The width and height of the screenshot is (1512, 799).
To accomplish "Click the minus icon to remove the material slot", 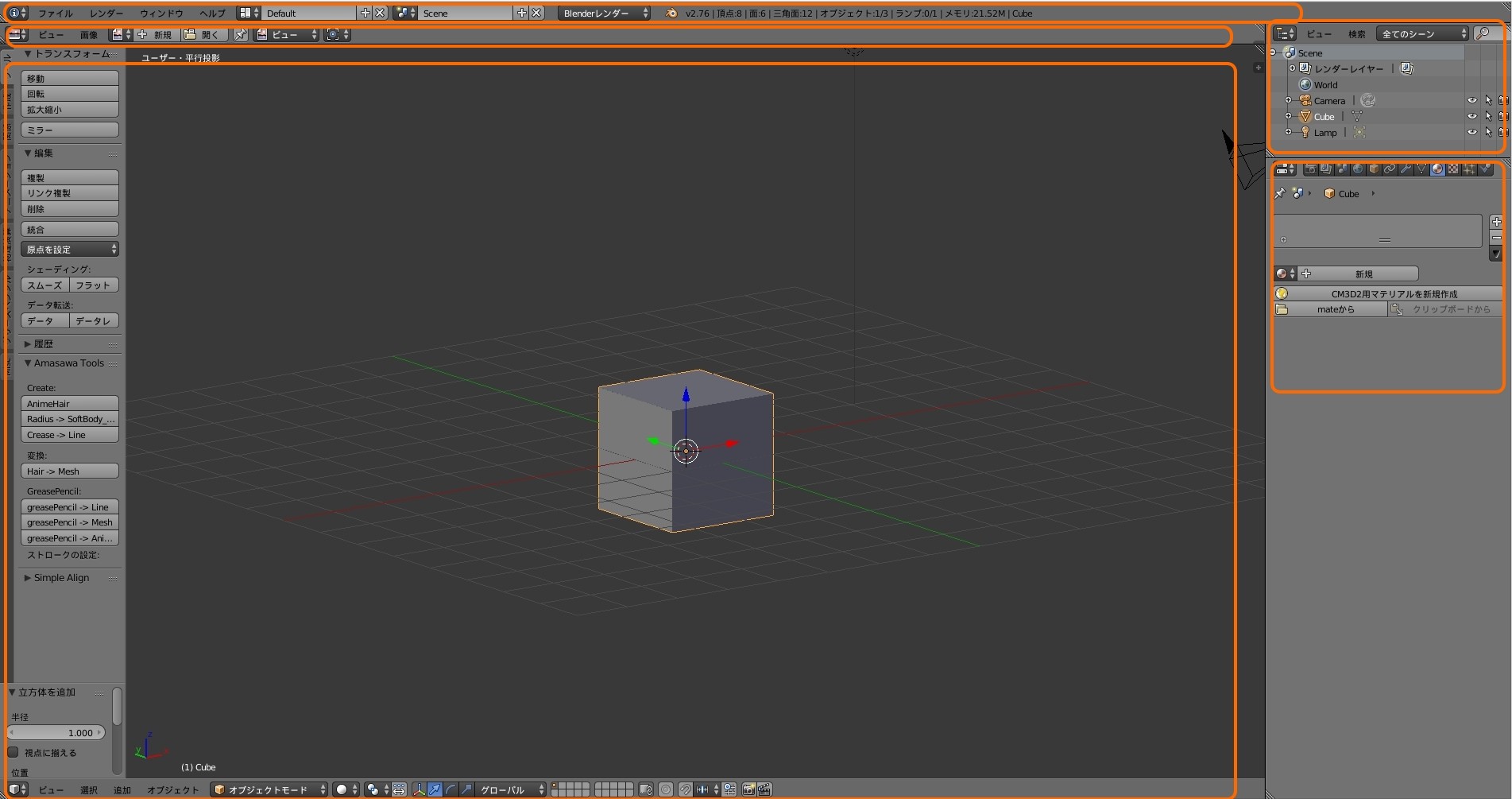I will (1496, 238).
